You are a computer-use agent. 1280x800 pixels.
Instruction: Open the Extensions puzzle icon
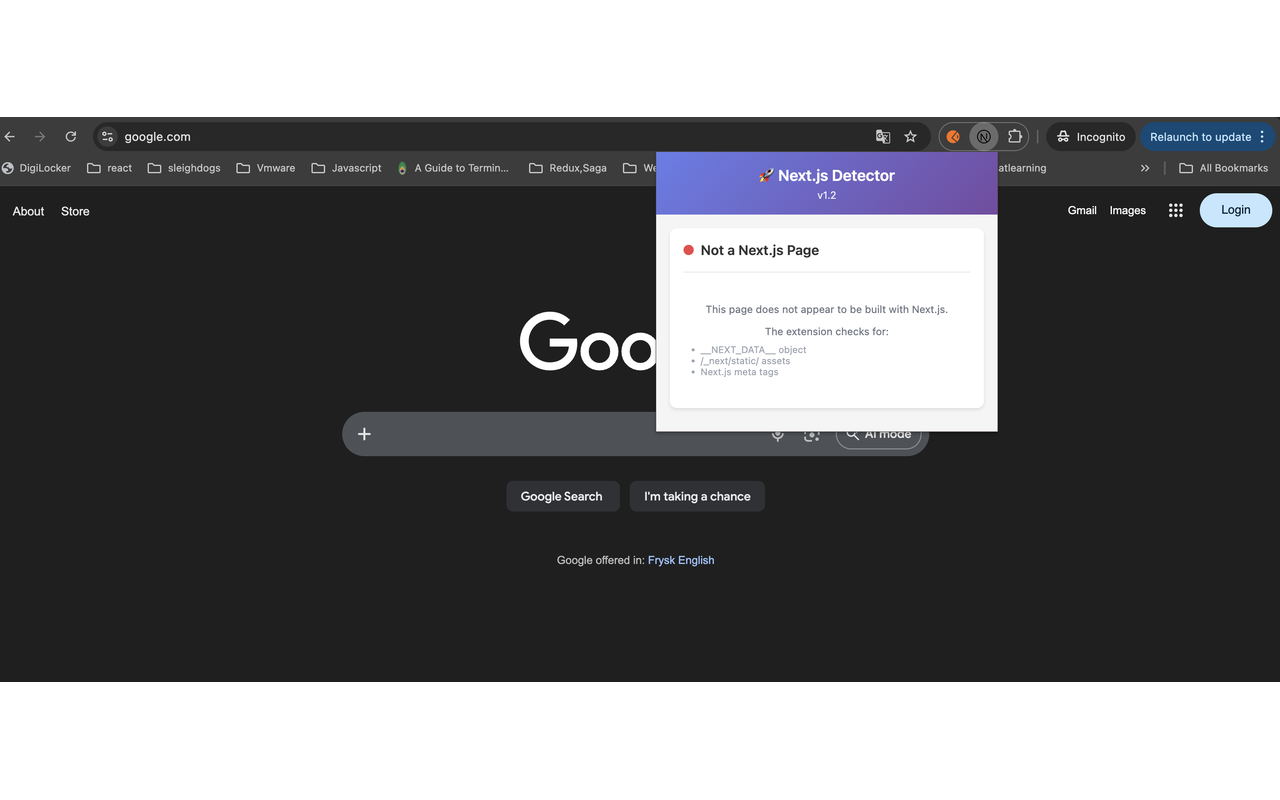[x=1014, y=137]
